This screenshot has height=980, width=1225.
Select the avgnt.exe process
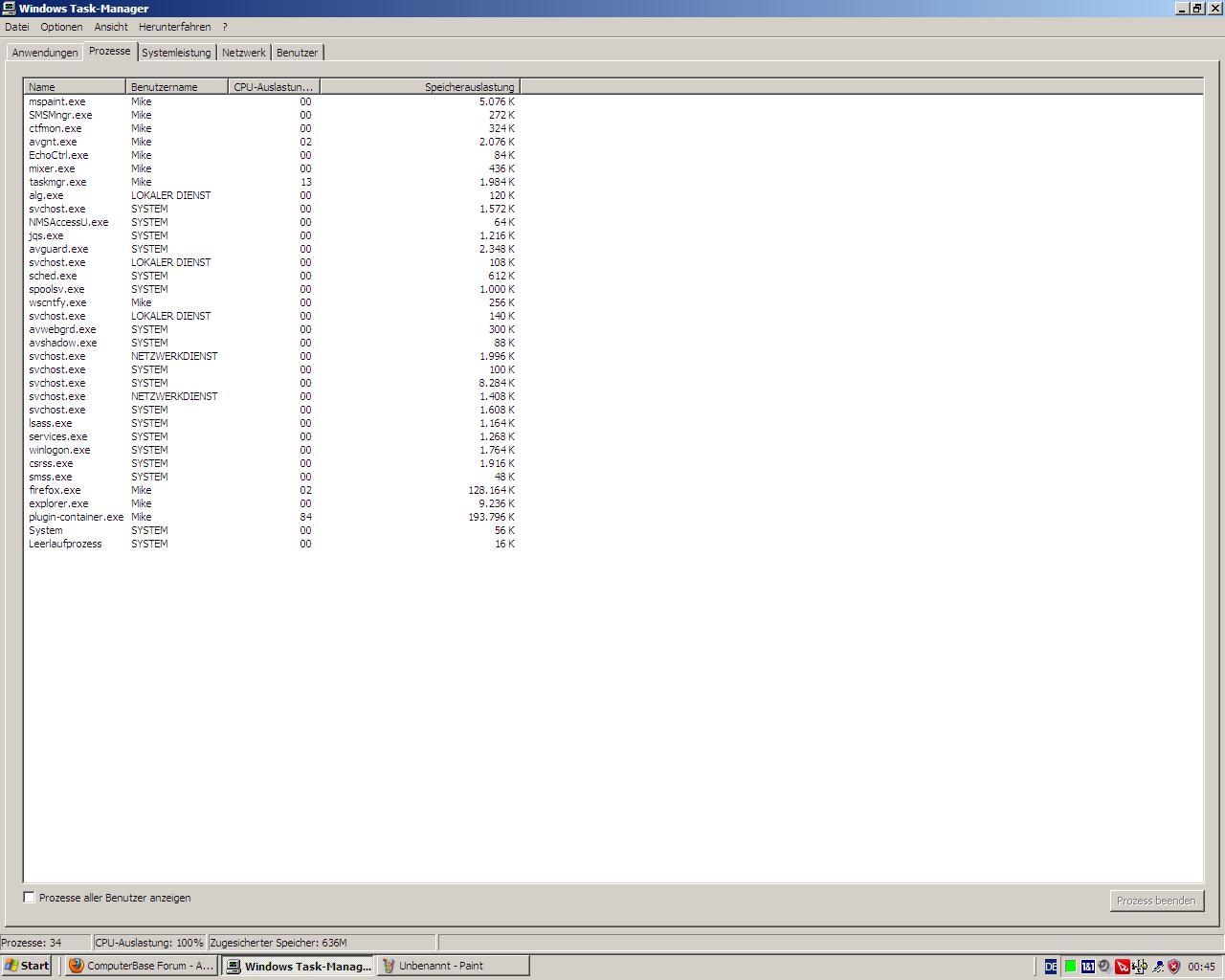click(271, 142)
